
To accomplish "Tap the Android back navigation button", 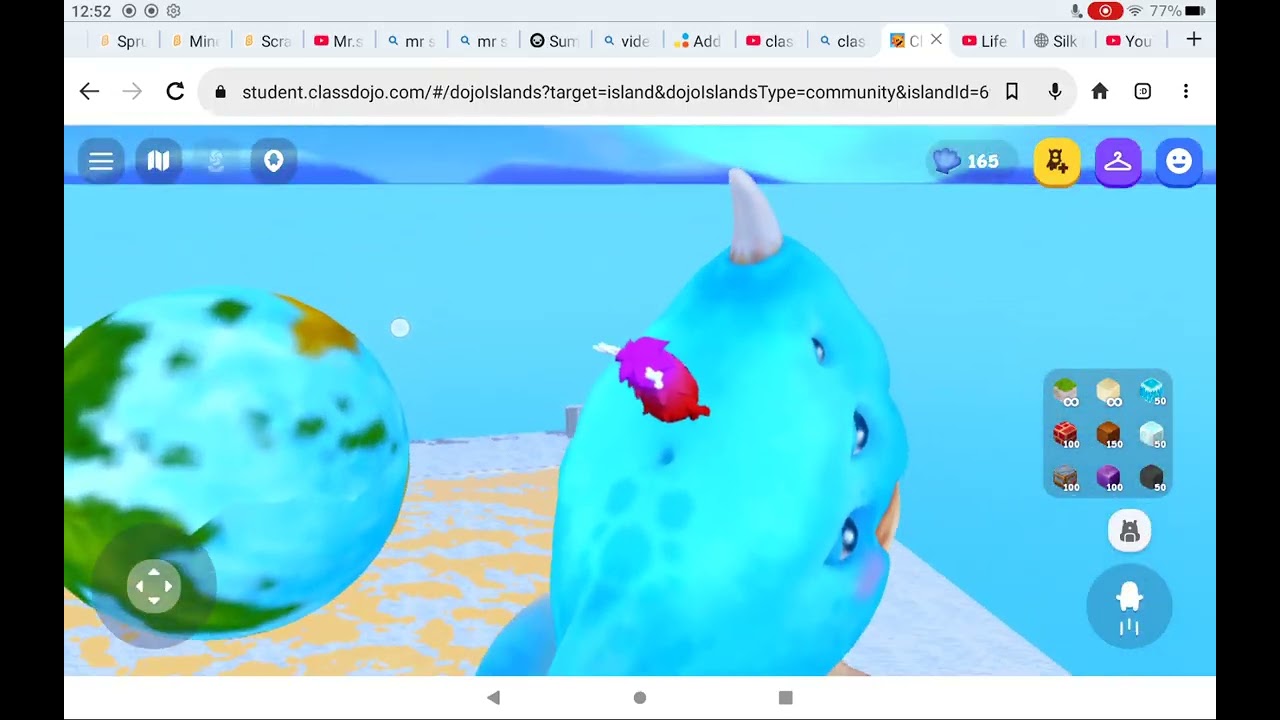I will point(493,697).
